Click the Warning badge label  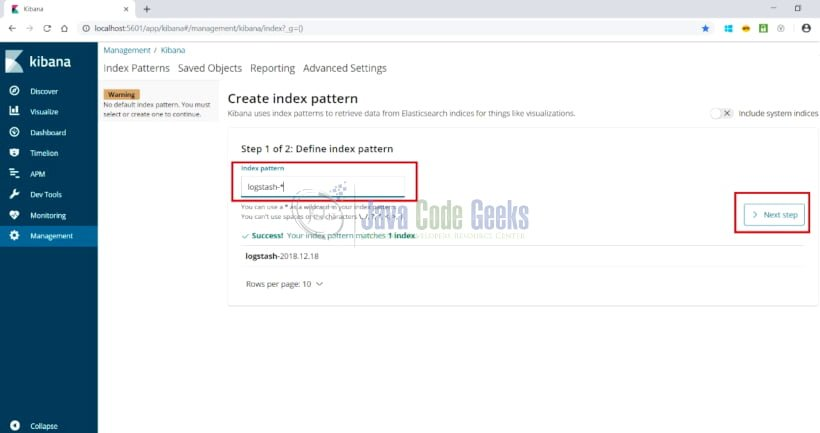pos(121,95)
